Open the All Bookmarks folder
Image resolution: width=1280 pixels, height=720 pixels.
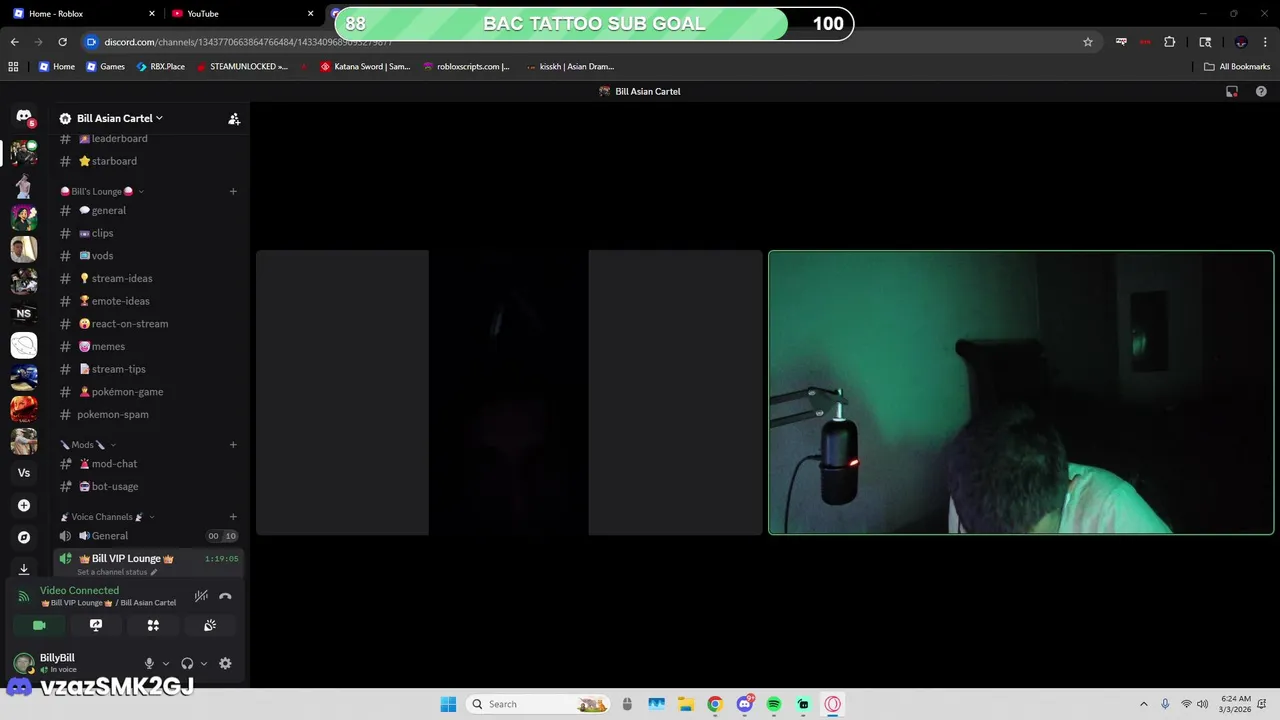(1237, 67)
